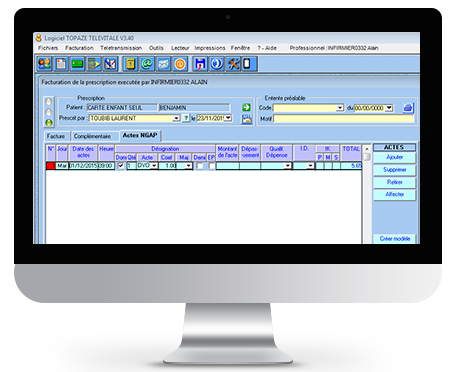Click the patients (two people) toolbar icon
The image size is (451, 372).
point(44,64)
